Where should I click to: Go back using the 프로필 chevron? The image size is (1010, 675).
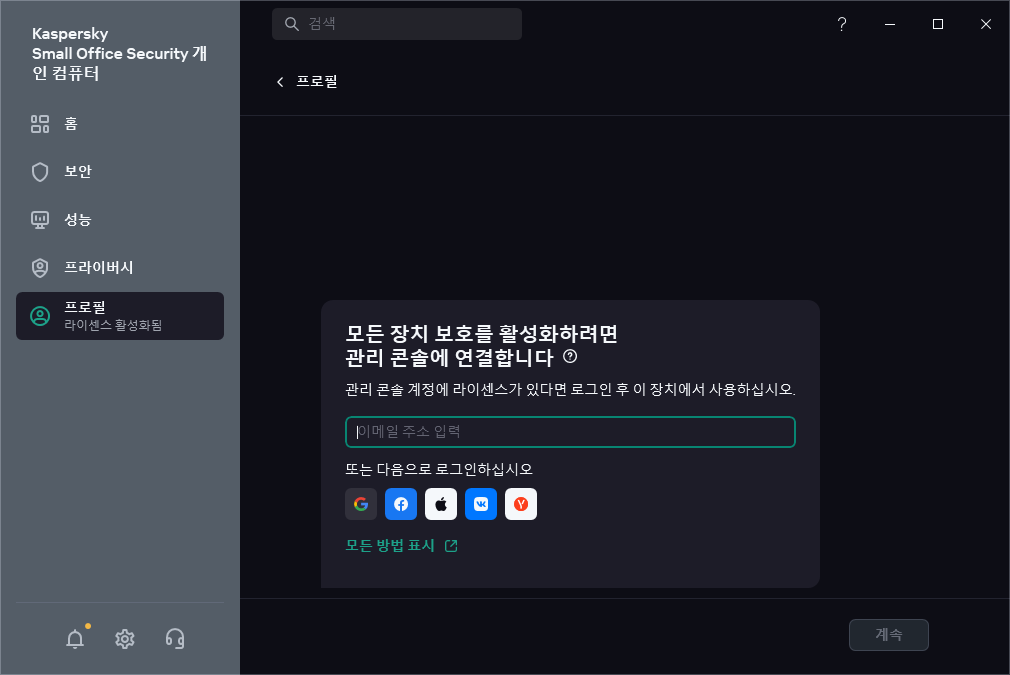(280, 82)
